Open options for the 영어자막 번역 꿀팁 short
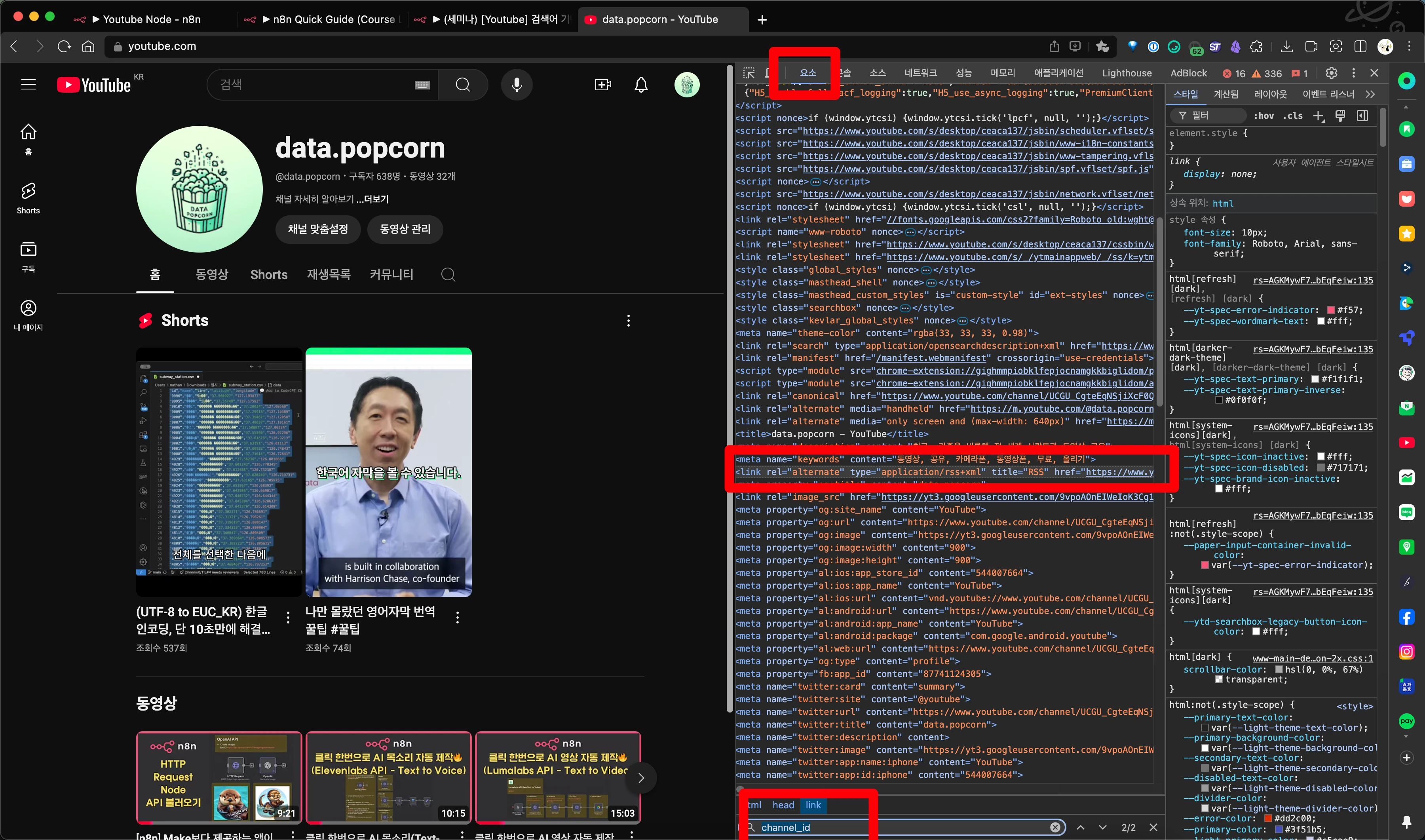 coord(457,618)
